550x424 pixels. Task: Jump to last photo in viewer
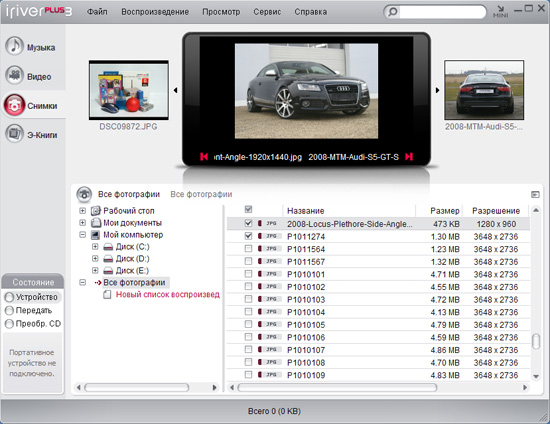409,157
